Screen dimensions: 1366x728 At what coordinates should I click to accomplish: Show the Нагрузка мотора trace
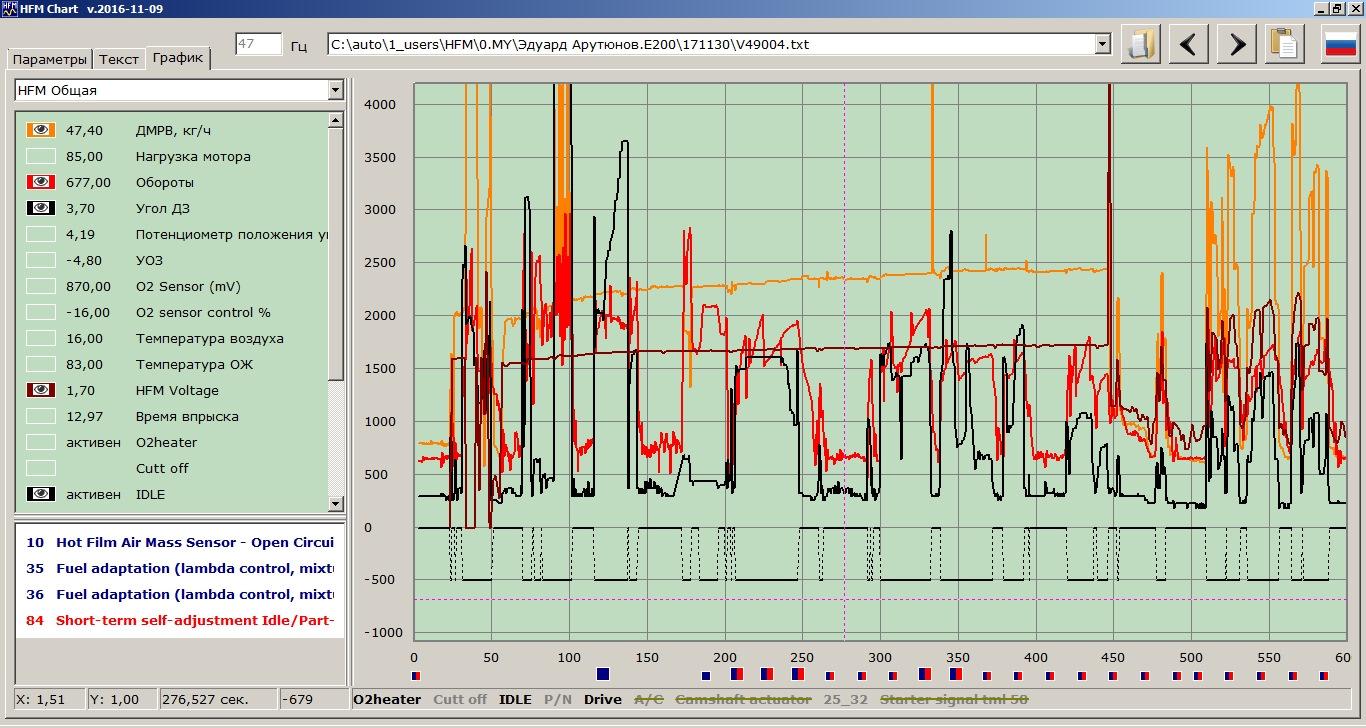41,156
